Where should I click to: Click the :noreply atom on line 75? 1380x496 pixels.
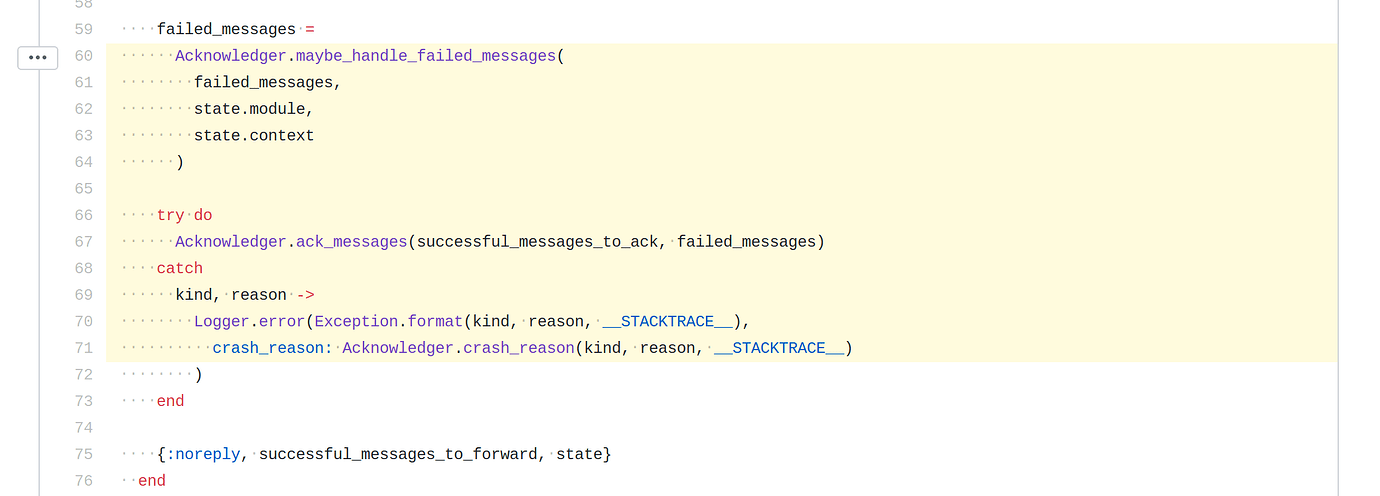coord(203,454)
